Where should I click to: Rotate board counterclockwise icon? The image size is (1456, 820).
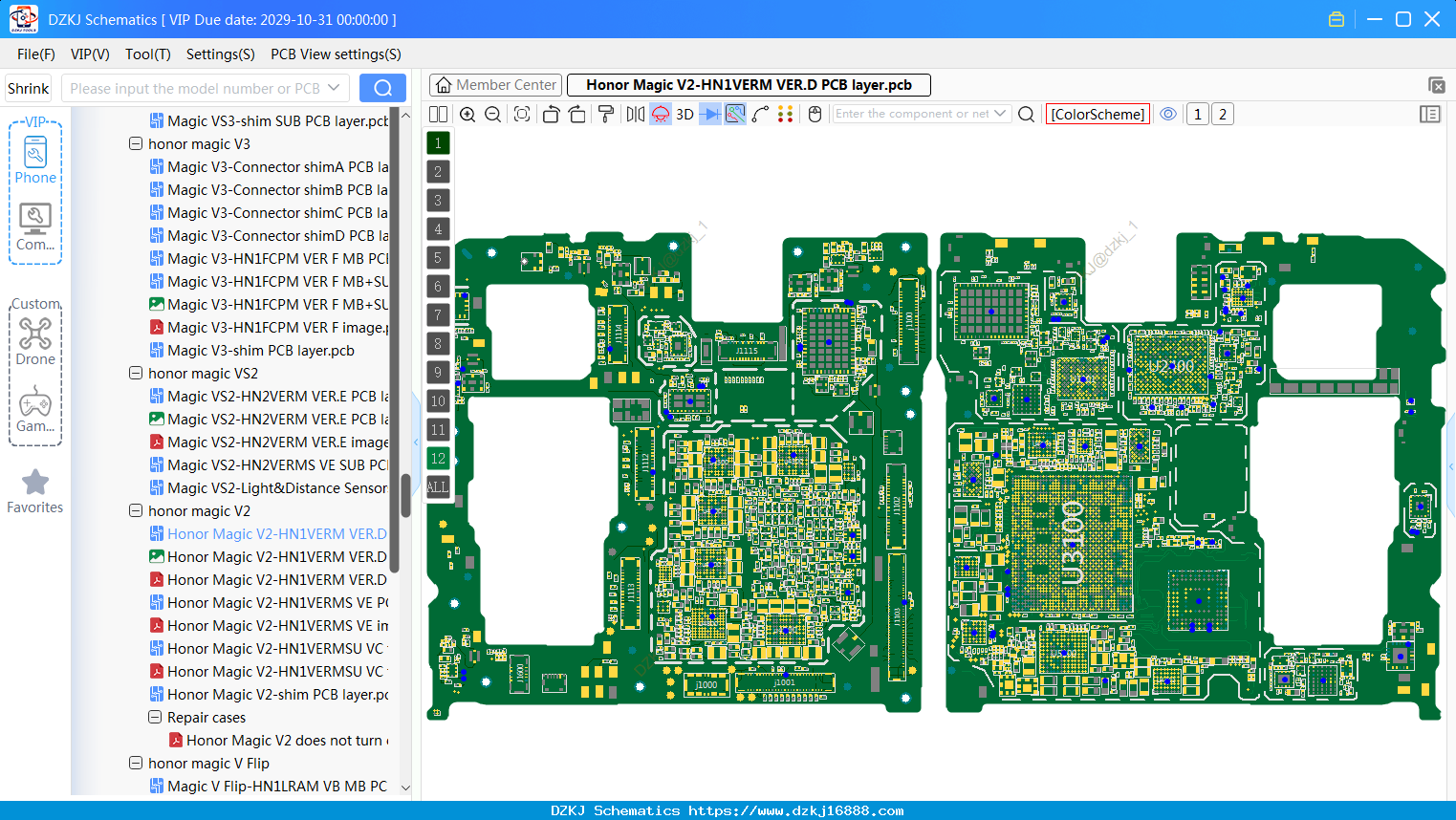coord(551,115)
